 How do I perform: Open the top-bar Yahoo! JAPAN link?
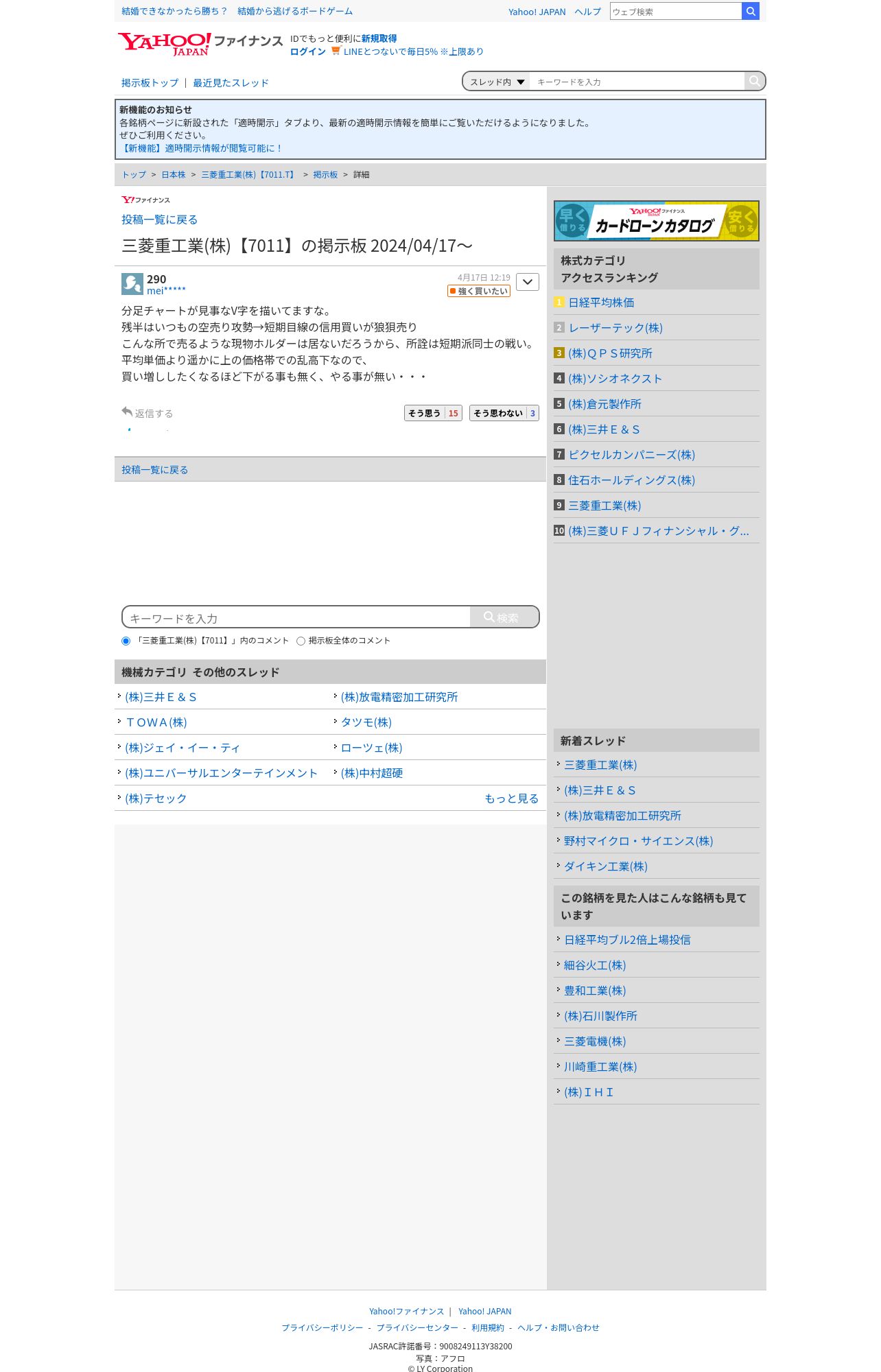[537, 12]
